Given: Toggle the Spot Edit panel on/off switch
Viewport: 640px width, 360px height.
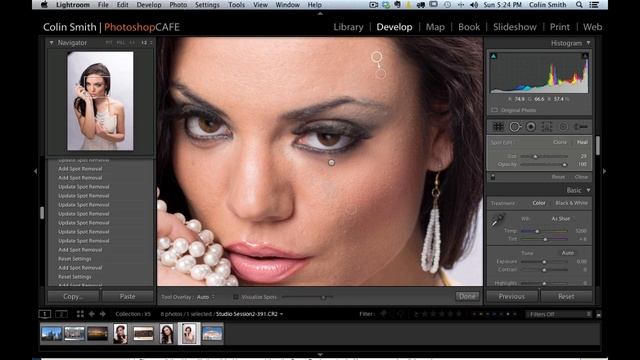Looking at the screenshot, I should (493, 177).
